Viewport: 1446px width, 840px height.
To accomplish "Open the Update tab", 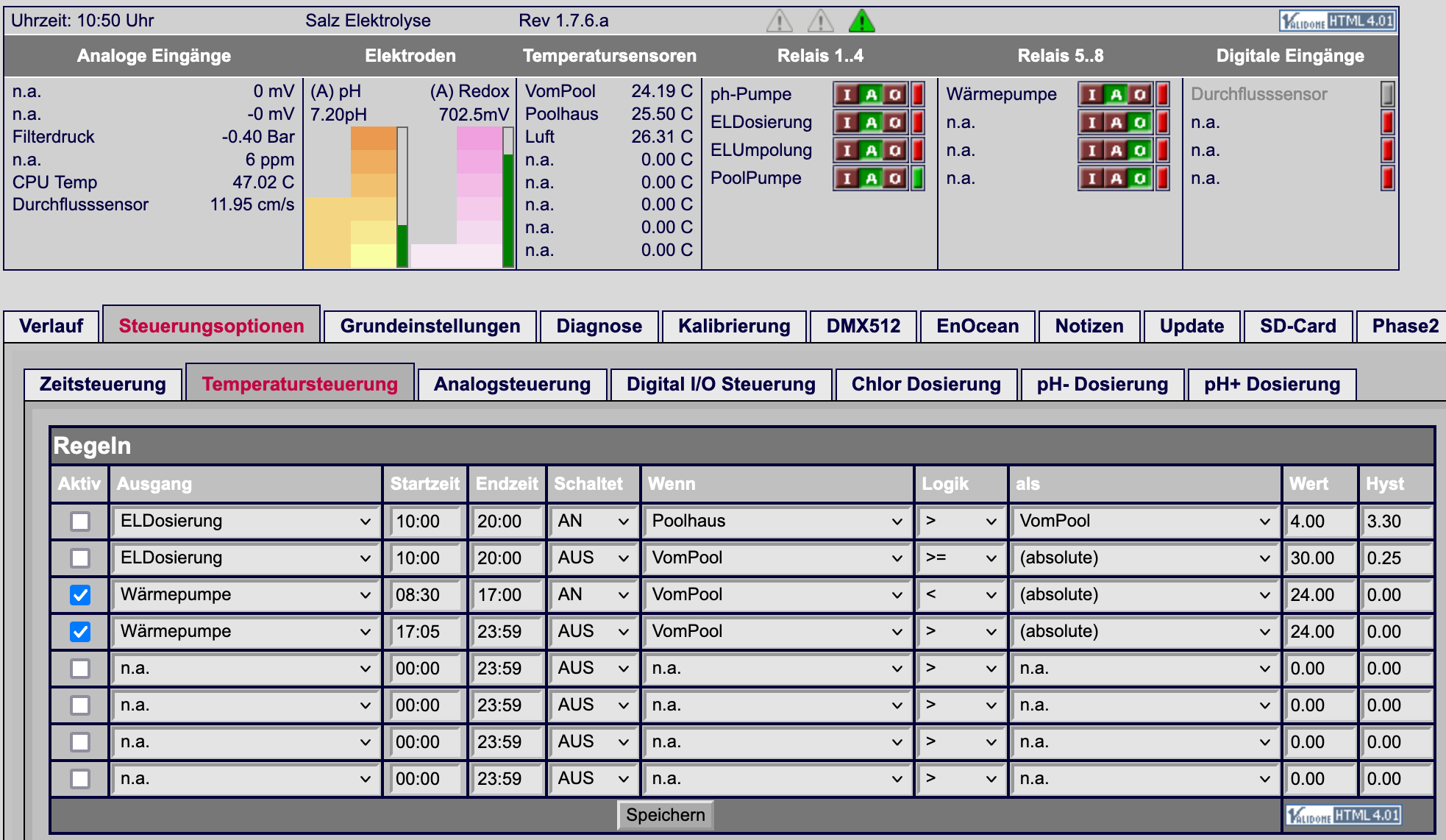I will coord(1192,326).
